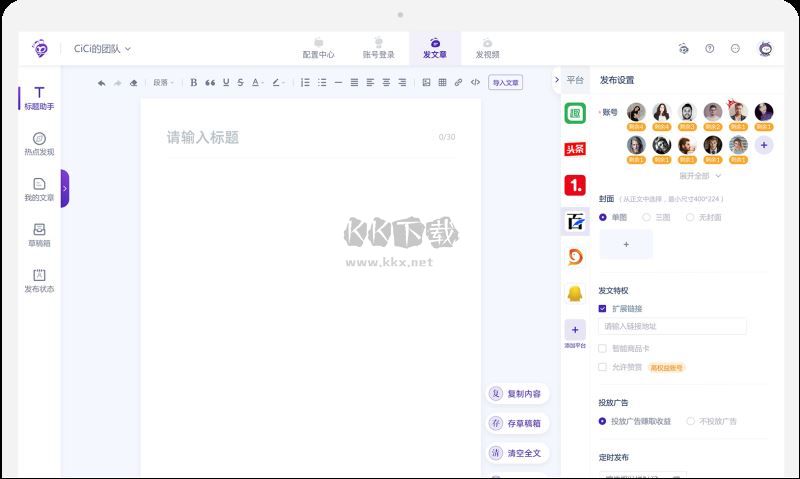Click the 导入文章 import button
The width and height of the screenshot is (800, 479).
[x=506, y=83]
